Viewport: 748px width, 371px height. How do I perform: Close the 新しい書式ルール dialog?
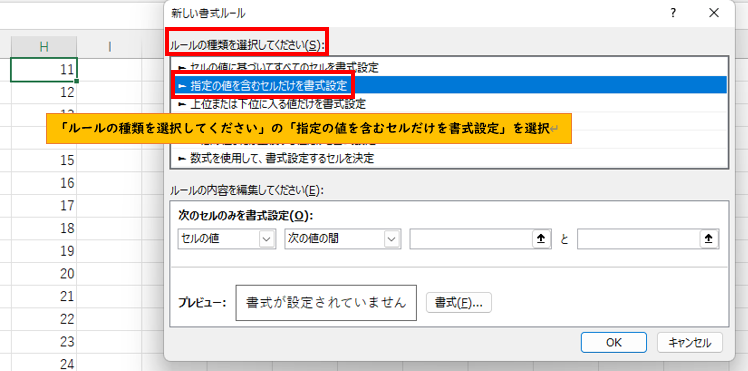[714, 13]
